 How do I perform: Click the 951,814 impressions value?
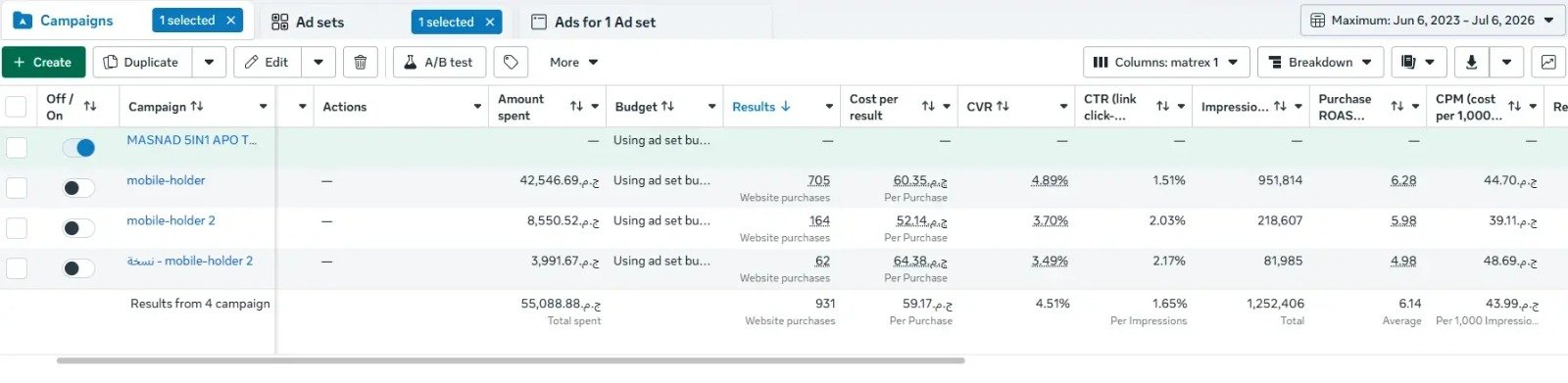point(1280,180)
